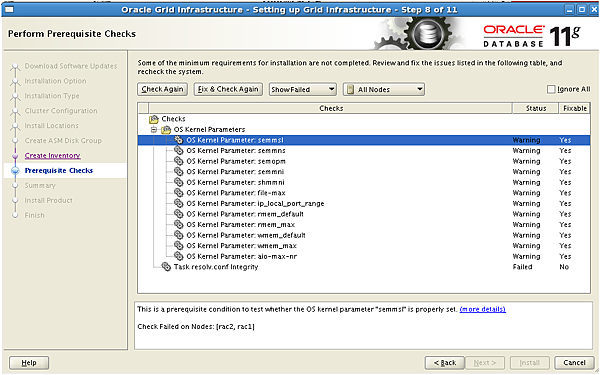Click the OS Kernel Parameters group label
Screen dimensions: 600x375
click(209, 130)
